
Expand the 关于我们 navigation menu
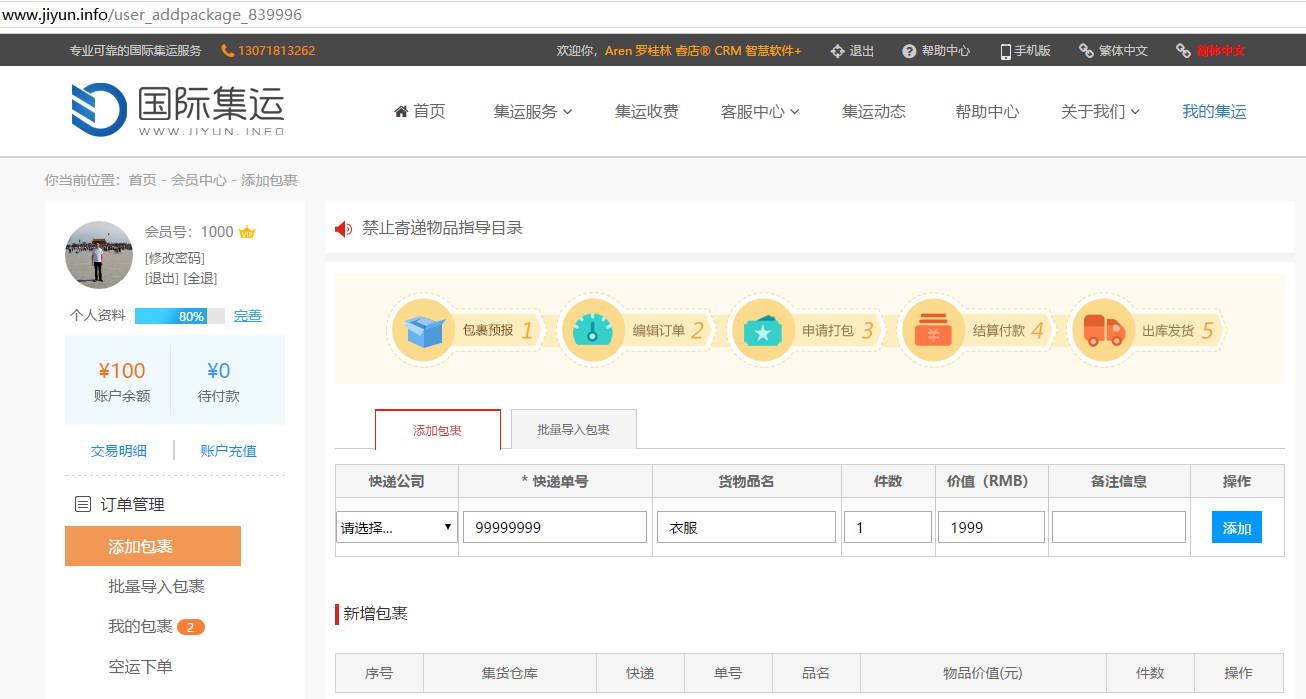coord(1100,112)
